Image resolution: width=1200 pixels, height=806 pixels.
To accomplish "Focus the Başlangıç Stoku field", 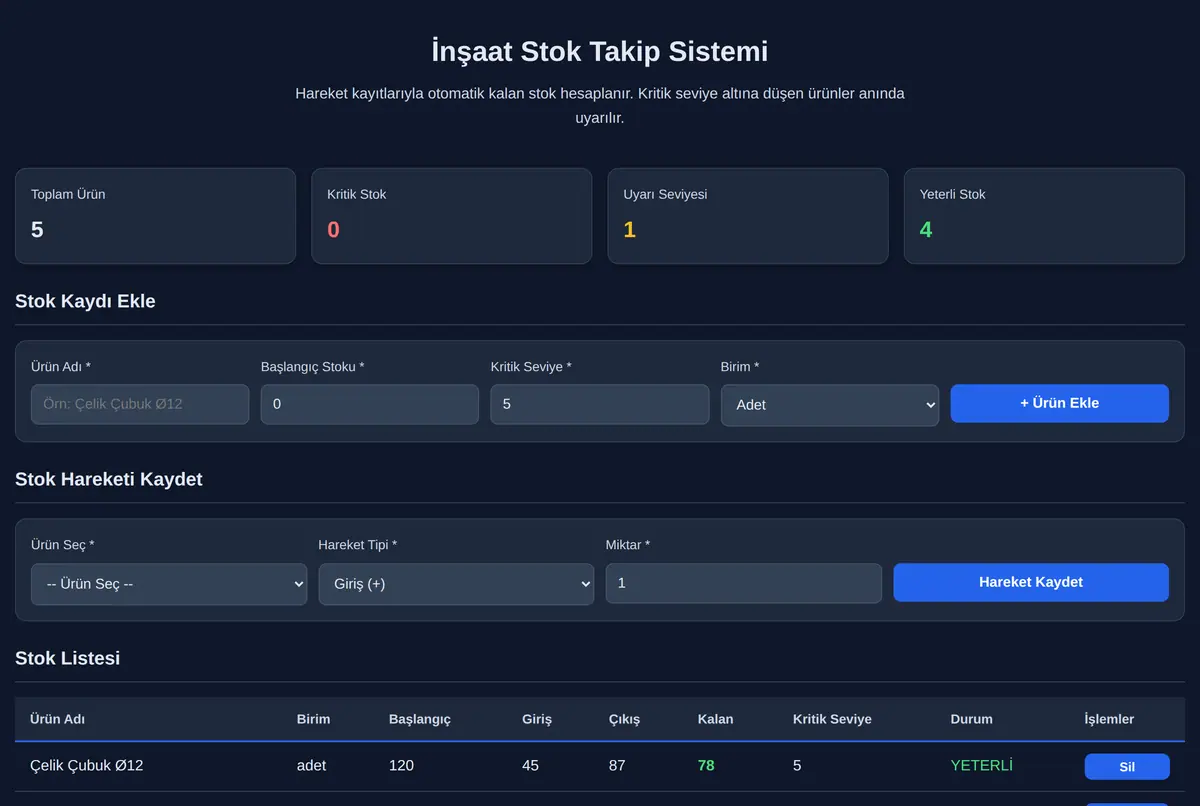I will 370,404.
